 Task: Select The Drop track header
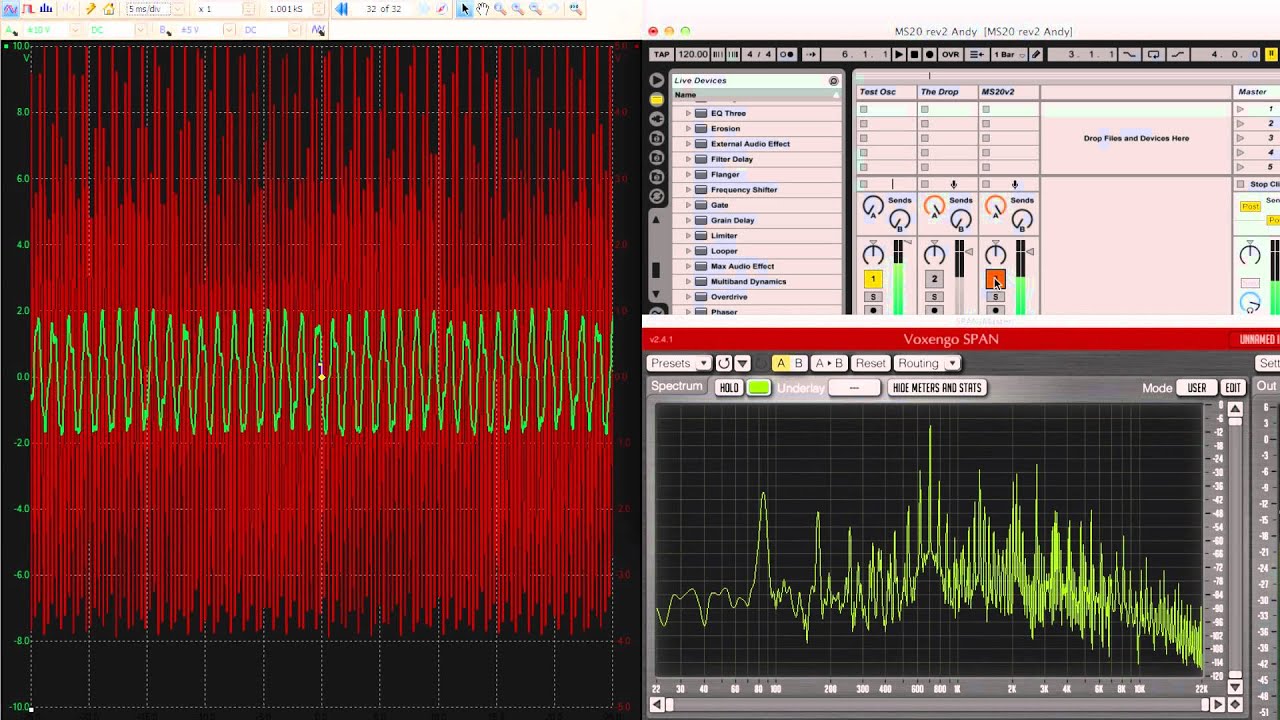(947, 92)
